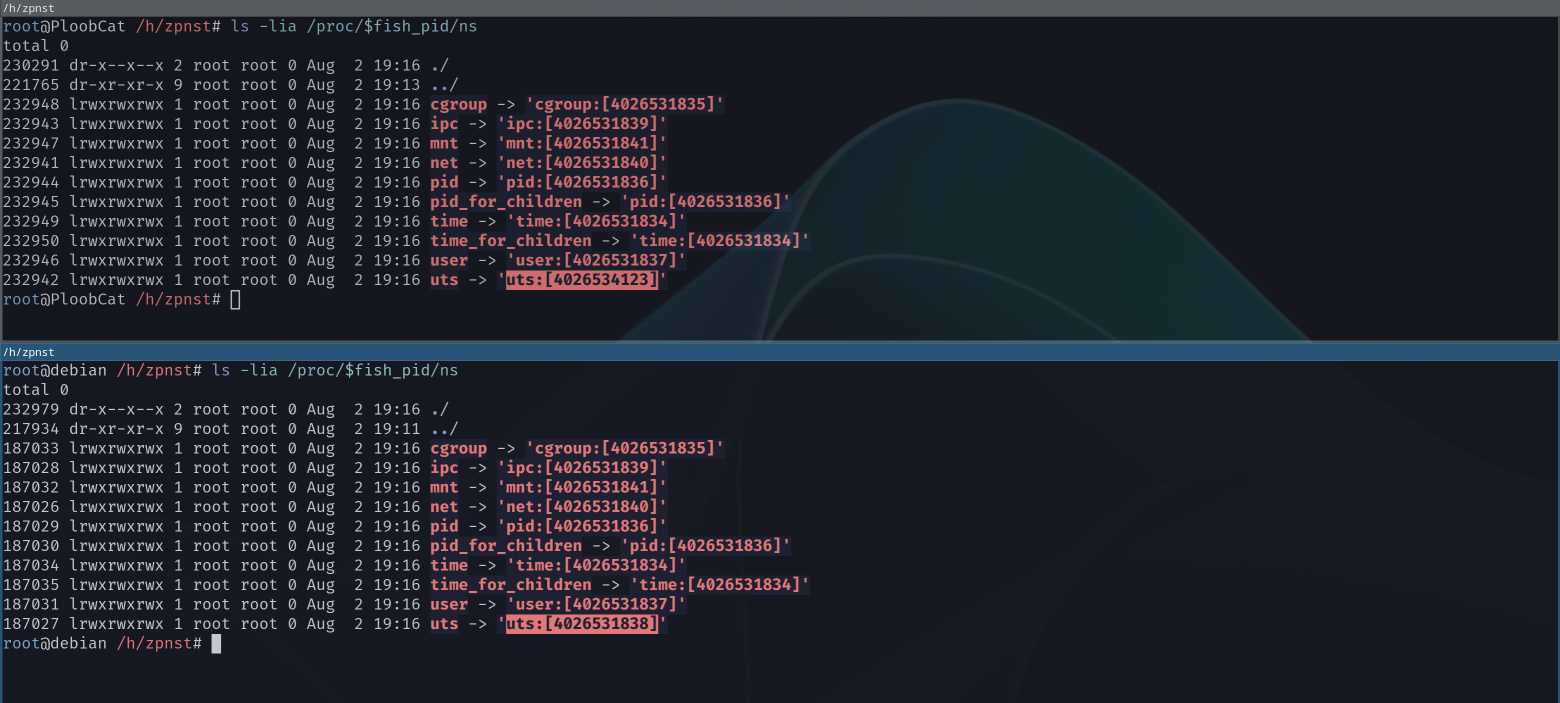Viewport: 1560px width, 703px height.
Task: Click inode number 232948
Action: pos(31,104)
